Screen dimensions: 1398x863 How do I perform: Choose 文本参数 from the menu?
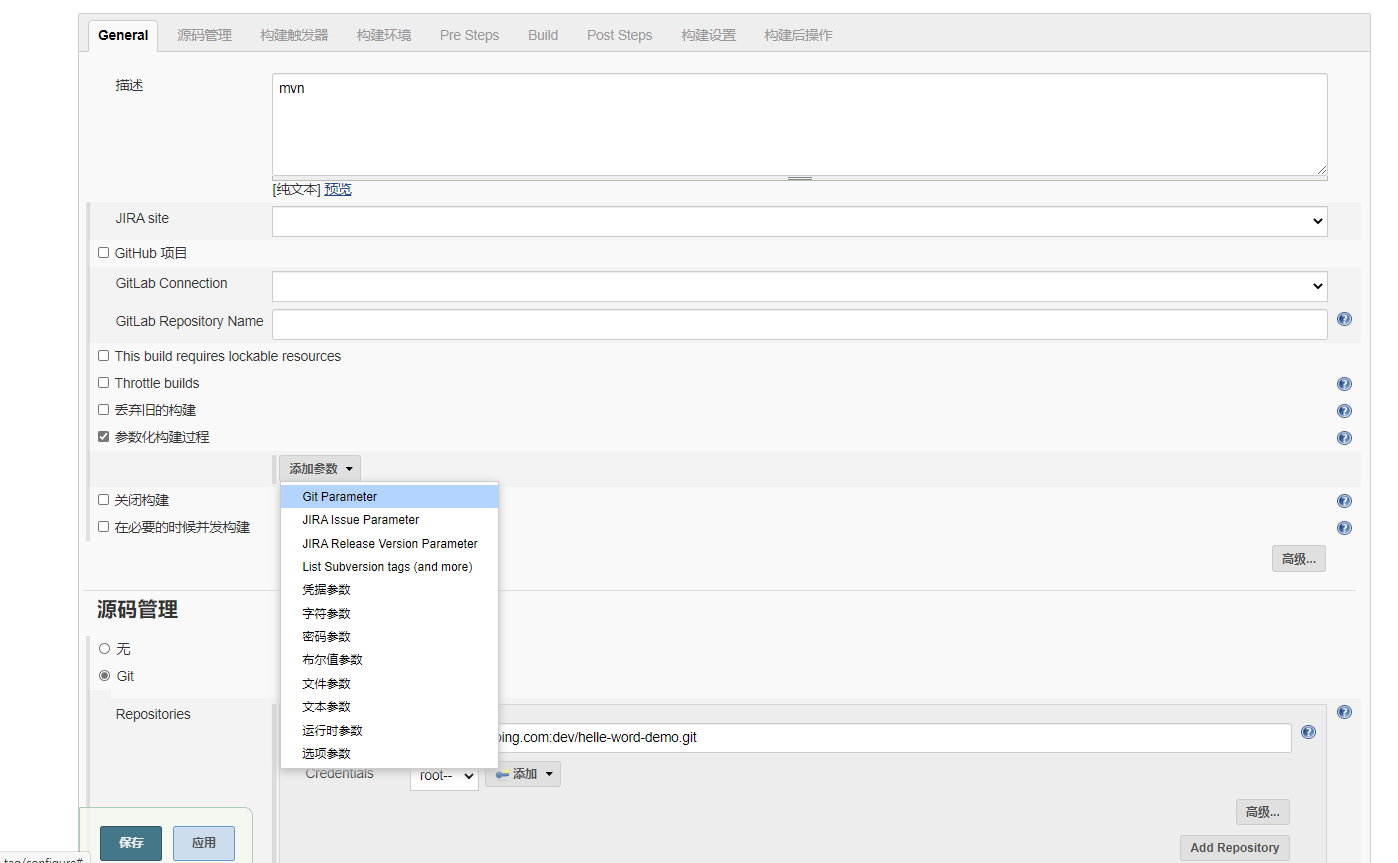tap(389, 707)
